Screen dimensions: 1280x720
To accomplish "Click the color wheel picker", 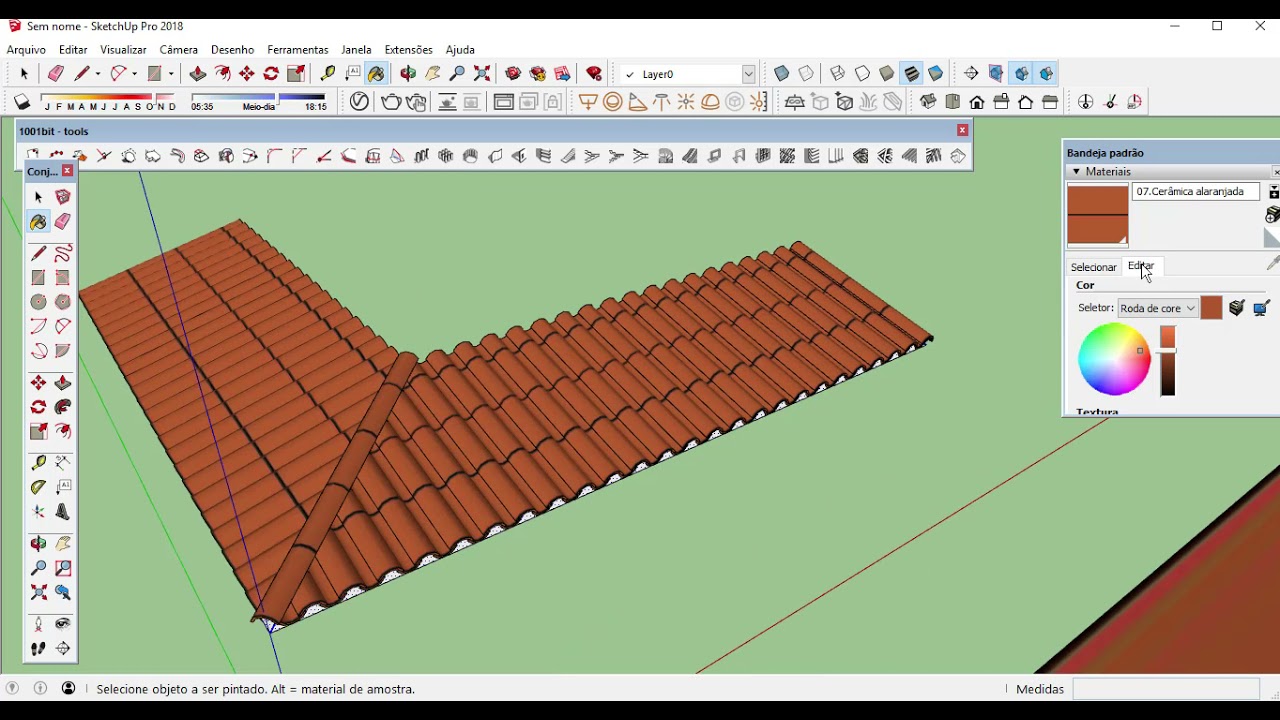I will coord(1114,360).
